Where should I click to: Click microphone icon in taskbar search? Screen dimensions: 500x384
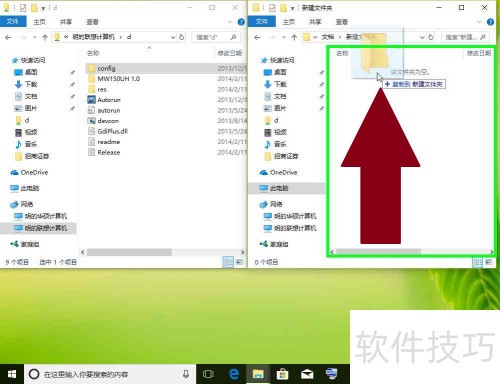[186, 374]
